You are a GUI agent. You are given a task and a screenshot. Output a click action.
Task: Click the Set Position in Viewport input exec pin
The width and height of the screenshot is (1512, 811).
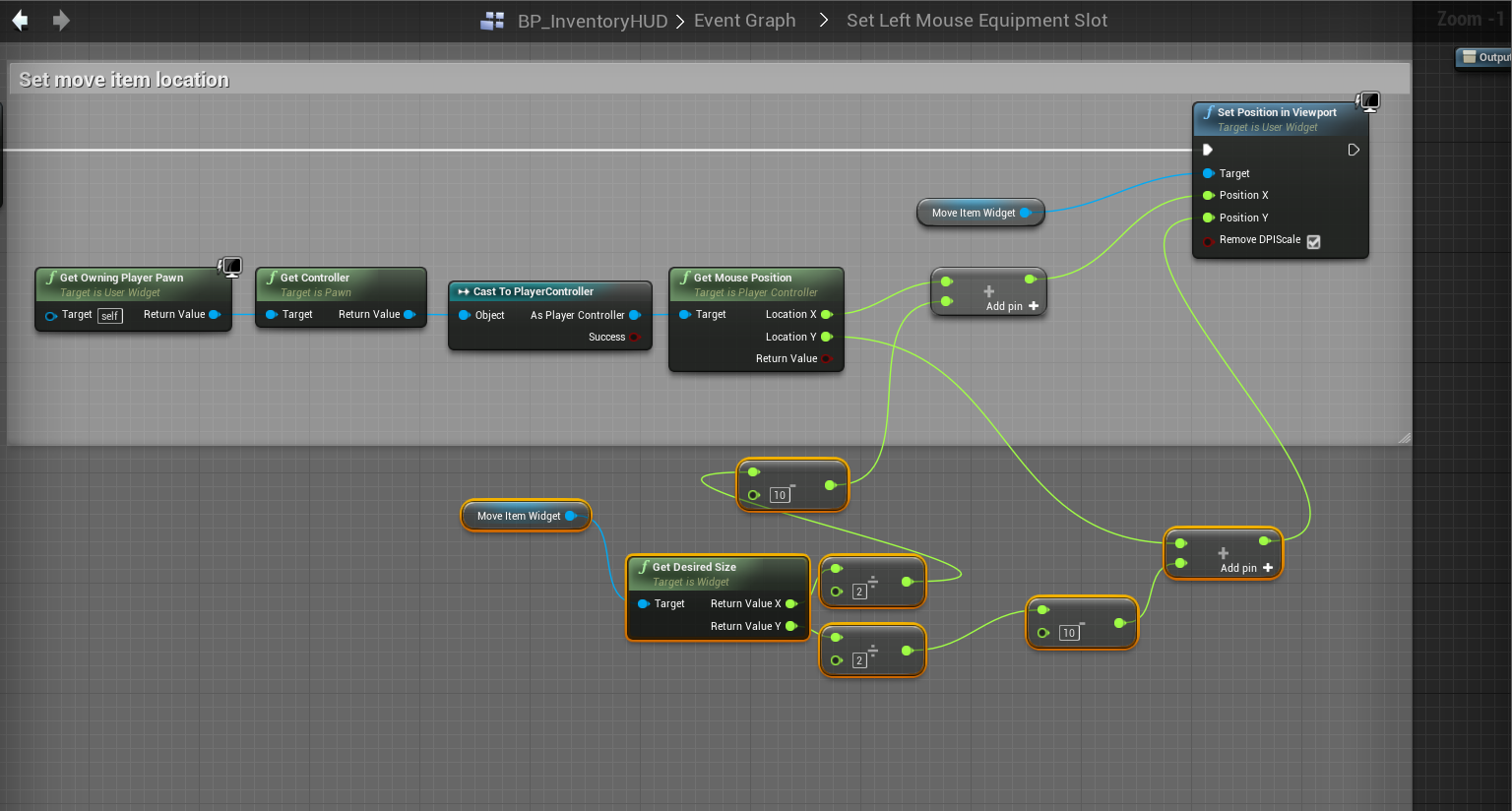click(x=1208, y=150)
